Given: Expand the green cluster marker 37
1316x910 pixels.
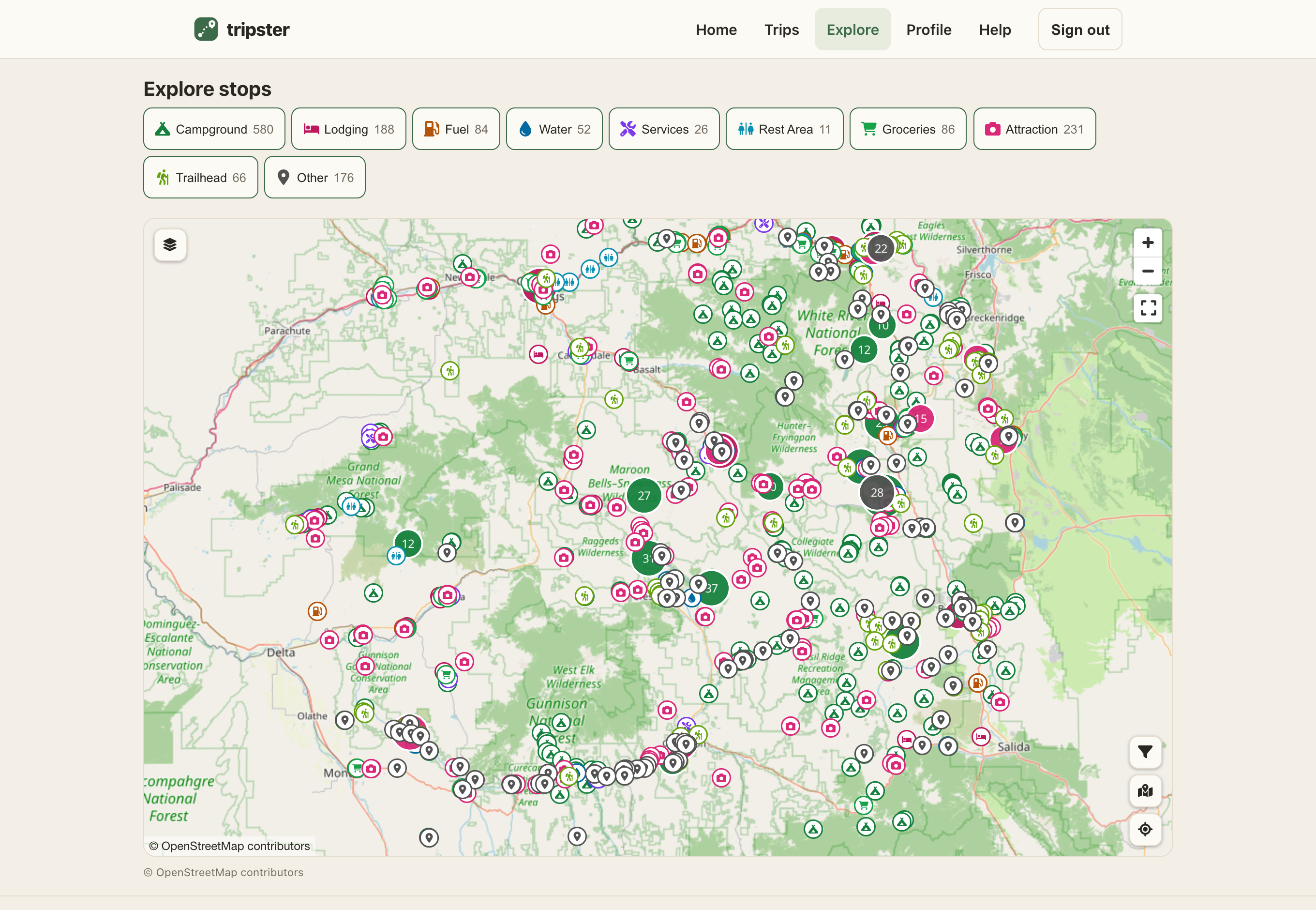Looking at the screenshot, I should pyautogui.click(x=712, y=589).
